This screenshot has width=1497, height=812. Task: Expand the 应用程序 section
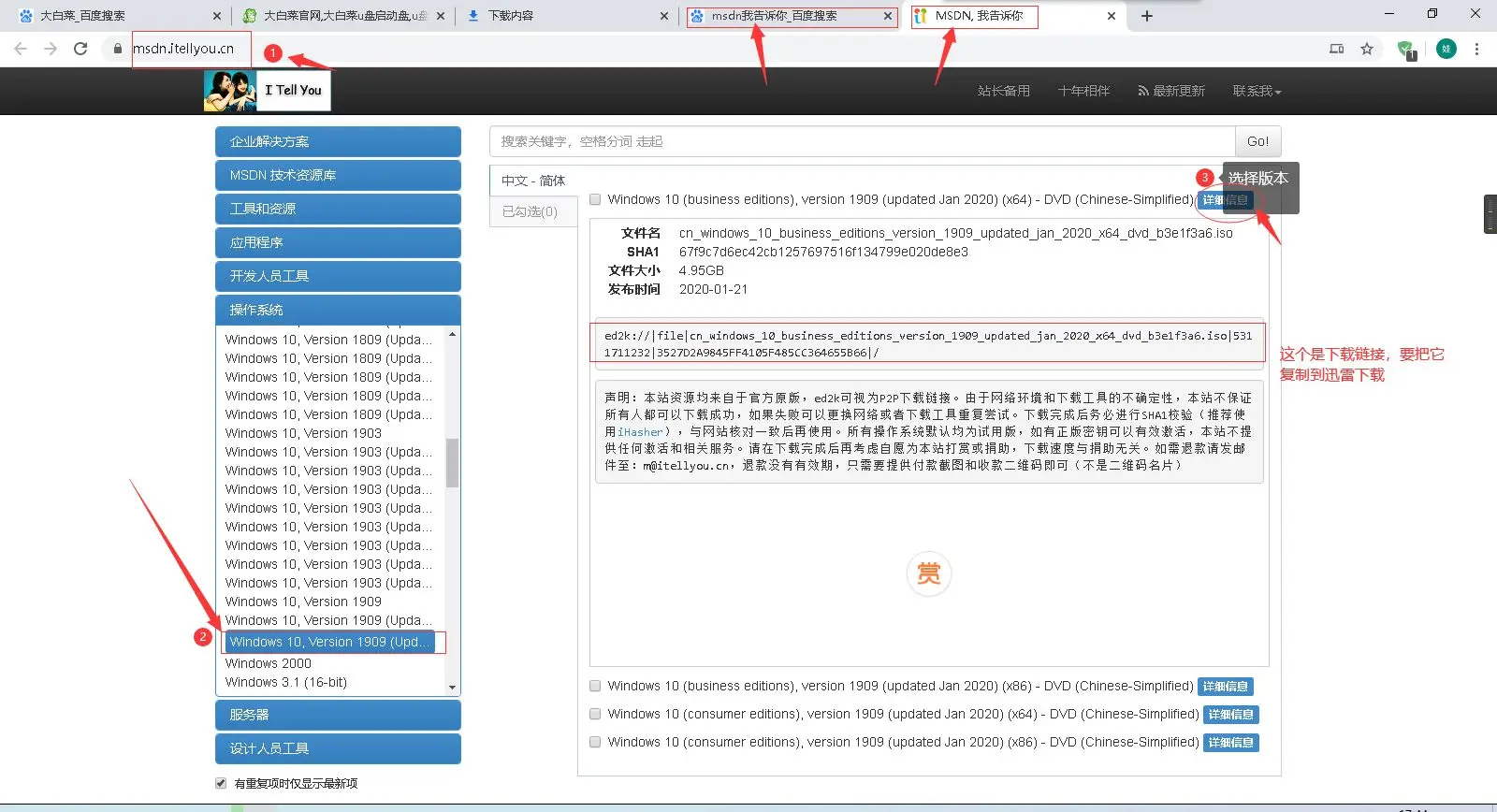(x=338, y=242)
